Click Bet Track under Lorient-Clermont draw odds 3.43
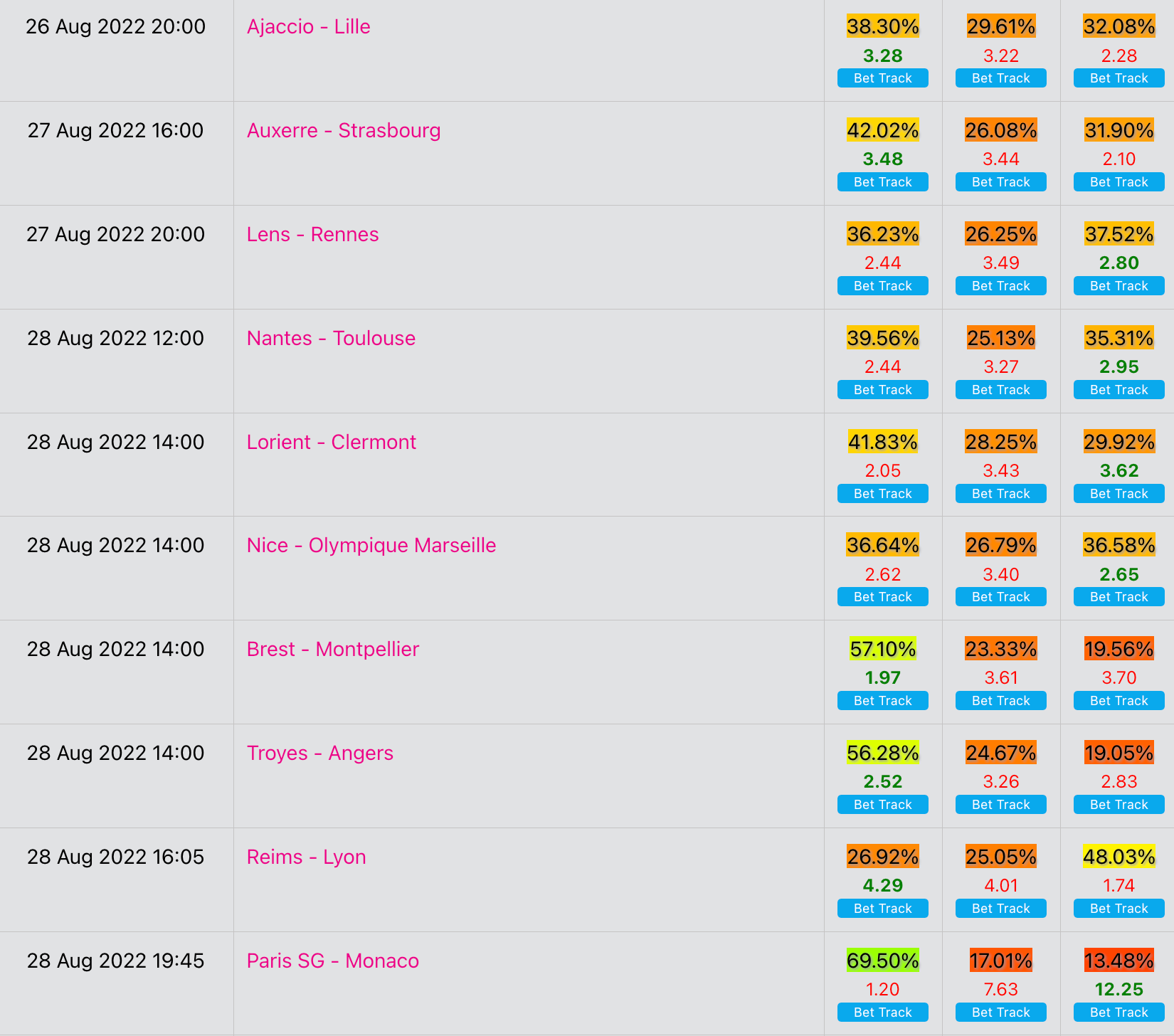This screenshot has height=1036, width=1174. pyautogui.click(x=1001, y=494)
